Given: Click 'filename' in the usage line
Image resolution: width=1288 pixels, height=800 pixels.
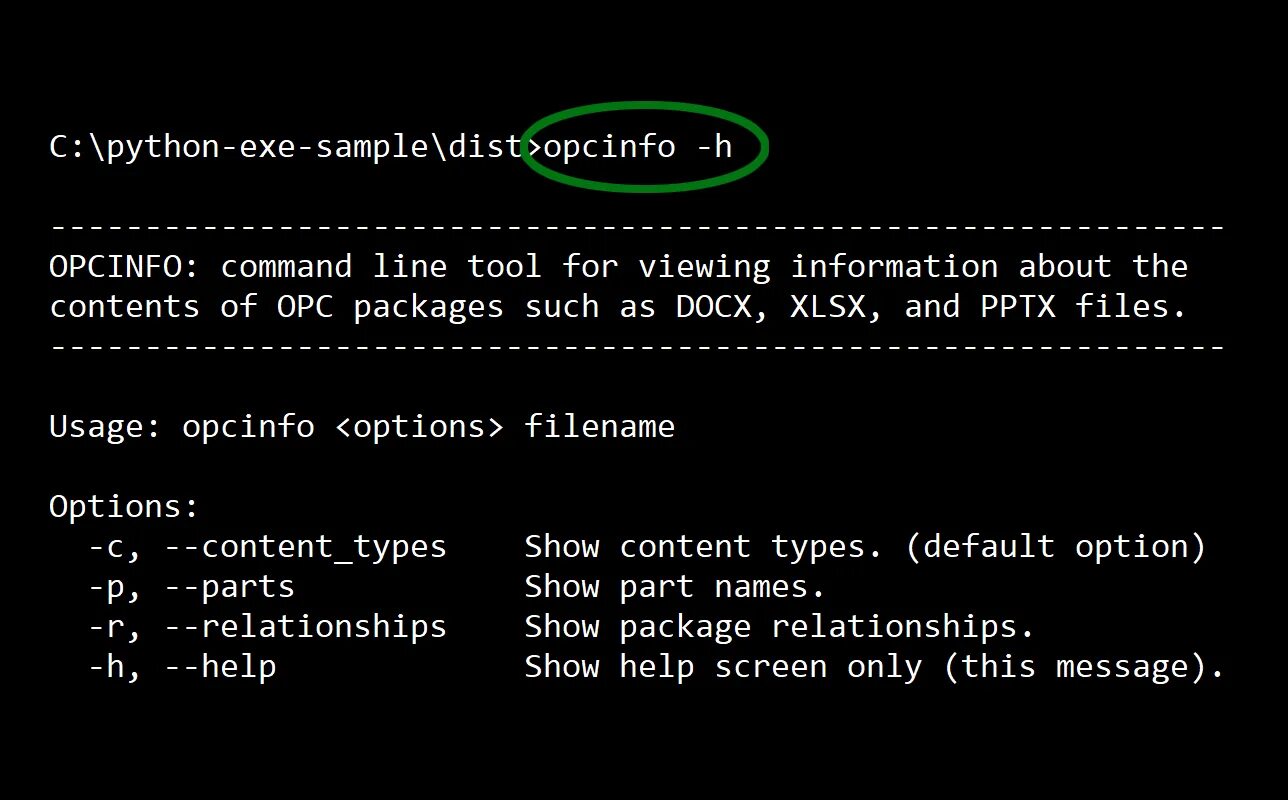Looking at the screenshot, I should pos(599,427).
